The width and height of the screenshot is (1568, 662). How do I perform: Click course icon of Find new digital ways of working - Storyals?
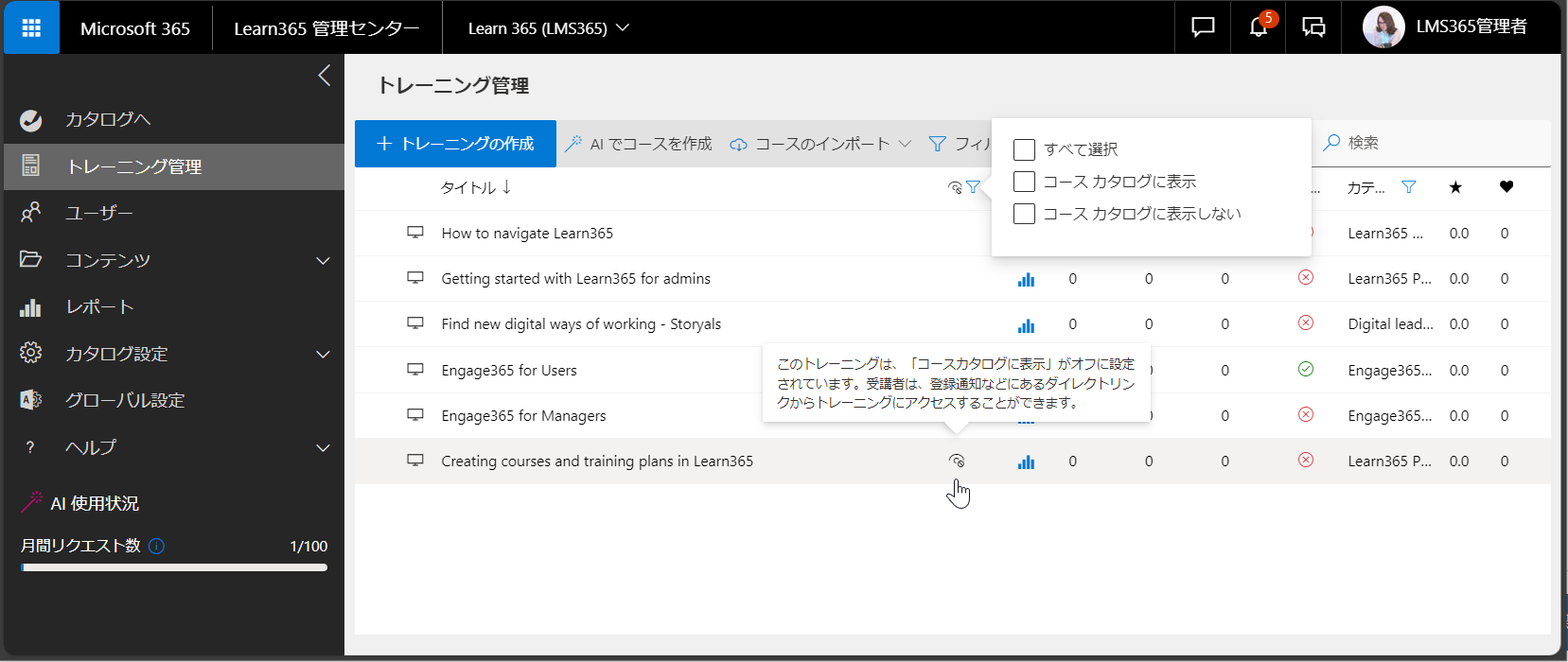[x=415, y=323]
